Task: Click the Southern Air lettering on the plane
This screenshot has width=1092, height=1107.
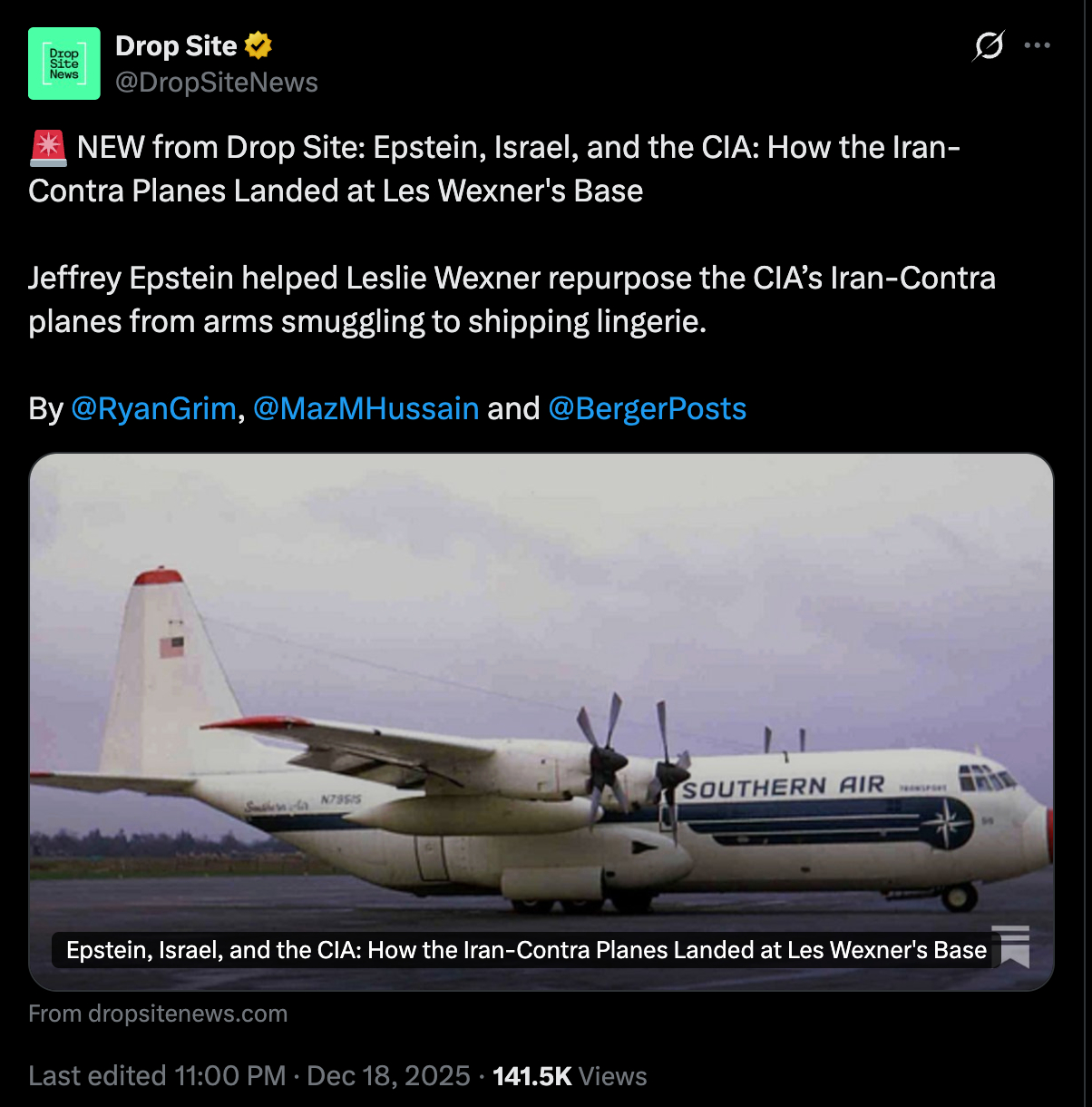Action: [x=784, y=787]
